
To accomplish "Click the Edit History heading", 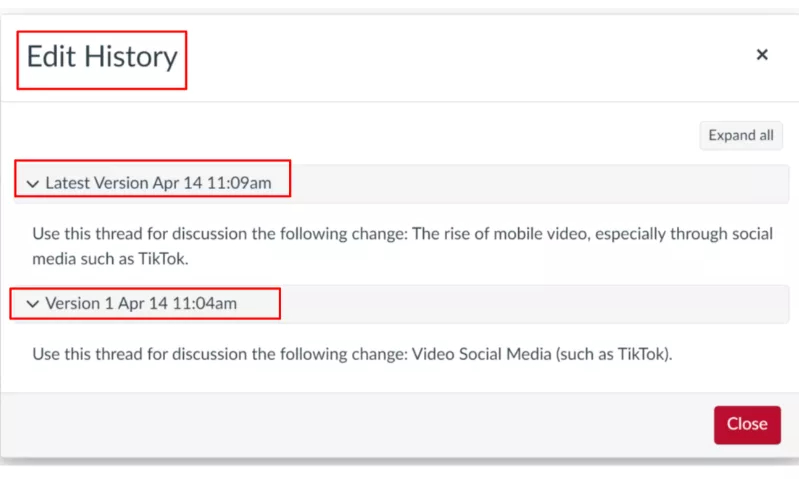I will coord(102,57).
